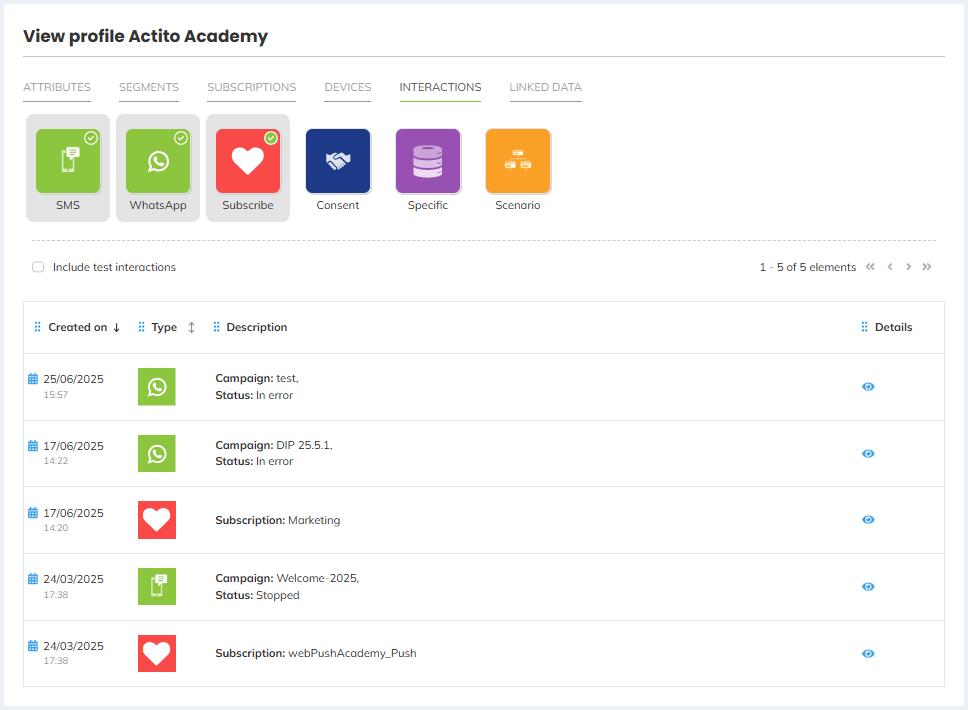968x710 pixels.
Task: Click calendar icon beside 17/06/2025 14:22
Action: [x=33, y=446]
